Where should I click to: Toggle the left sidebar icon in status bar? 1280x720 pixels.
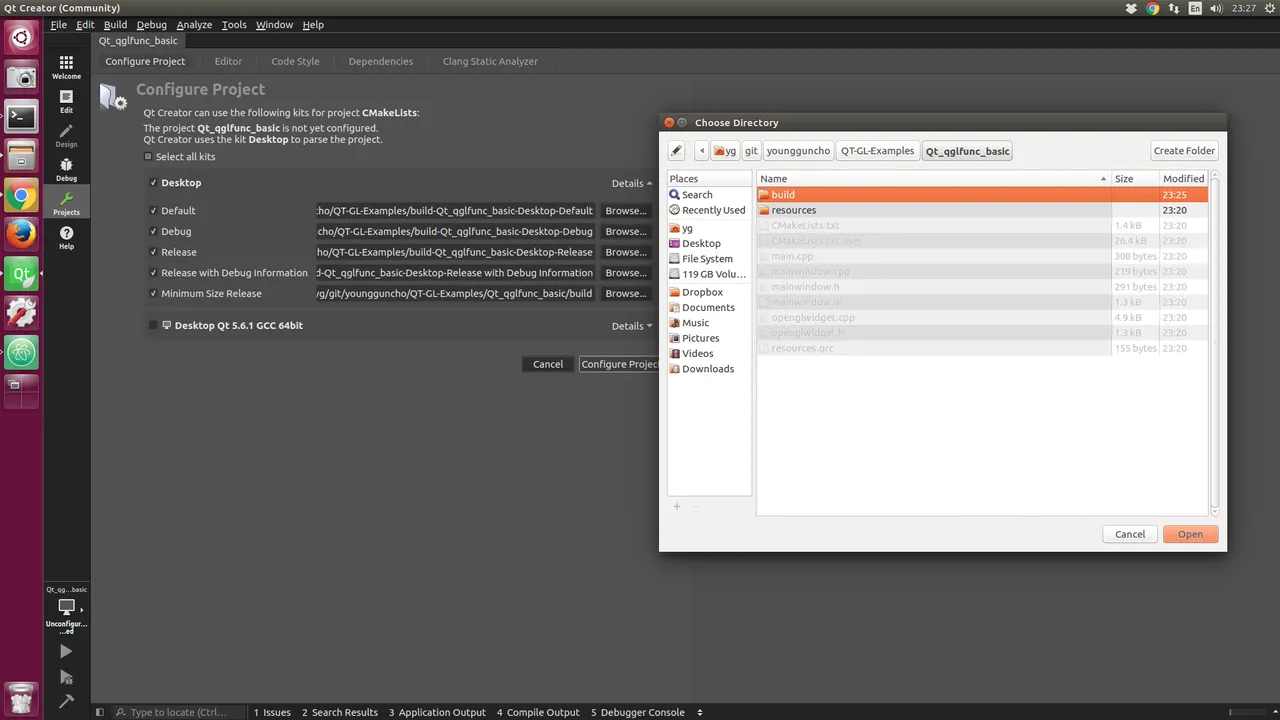[99, 712]
